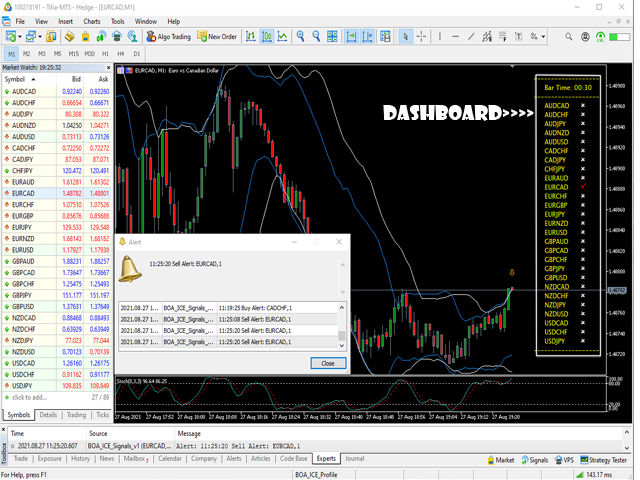Screen dimensions: 640x480
Task: Select the equidistant channel tool
Action: [487, 37]
